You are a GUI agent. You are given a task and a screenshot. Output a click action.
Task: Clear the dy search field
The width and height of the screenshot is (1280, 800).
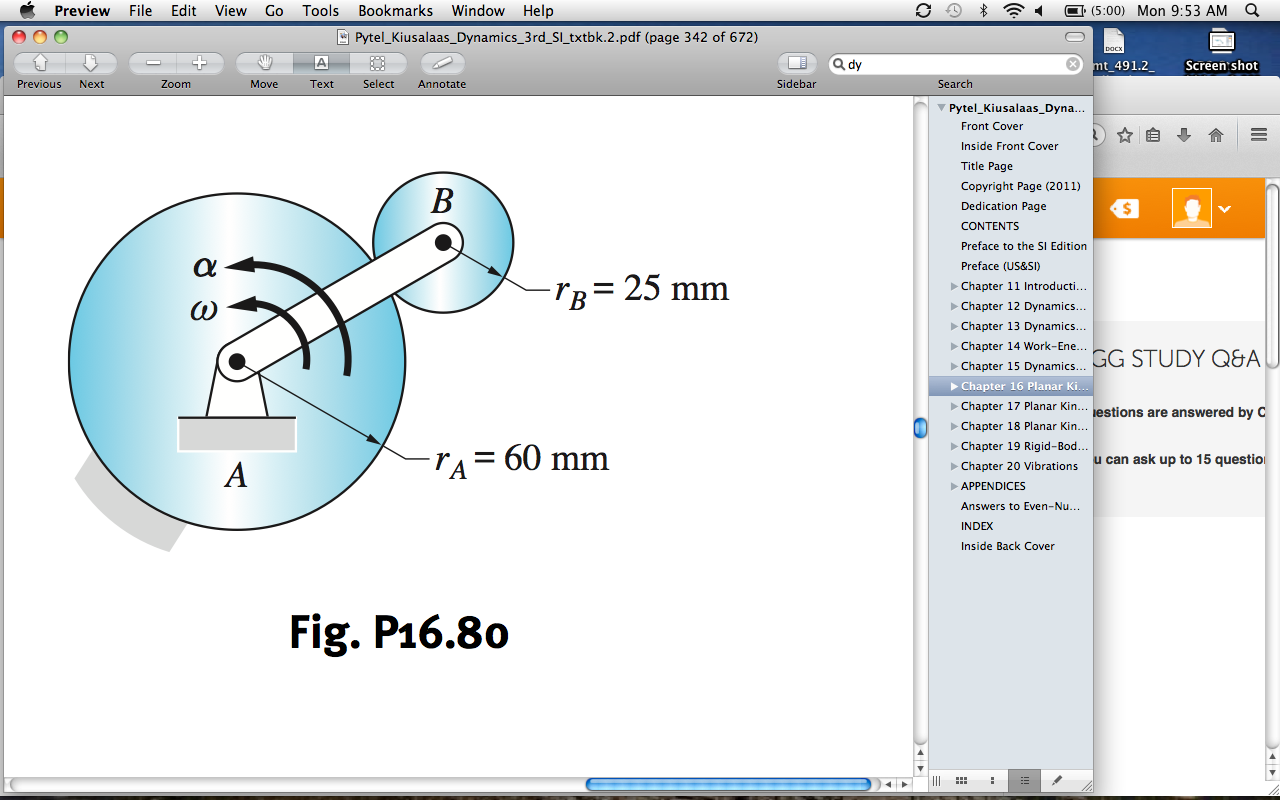point(1072,63)
